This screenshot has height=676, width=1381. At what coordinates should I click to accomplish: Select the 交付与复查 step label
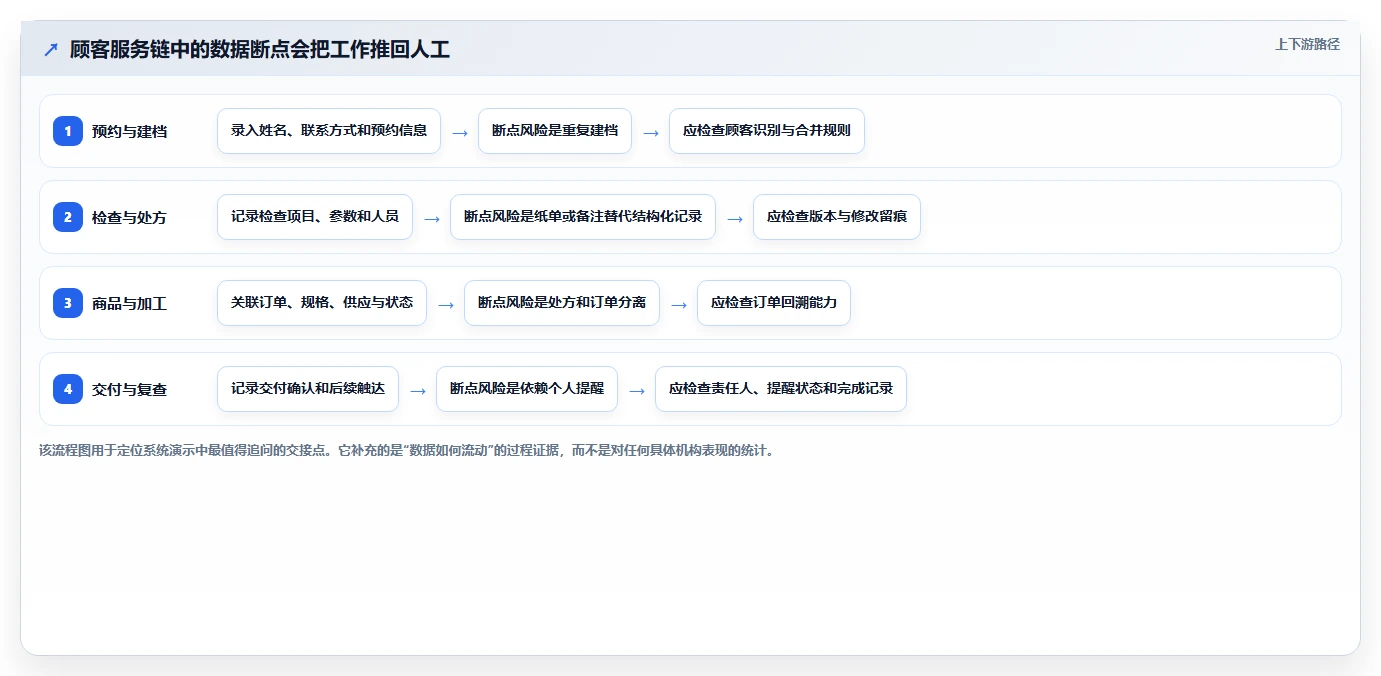coord(129,389)
